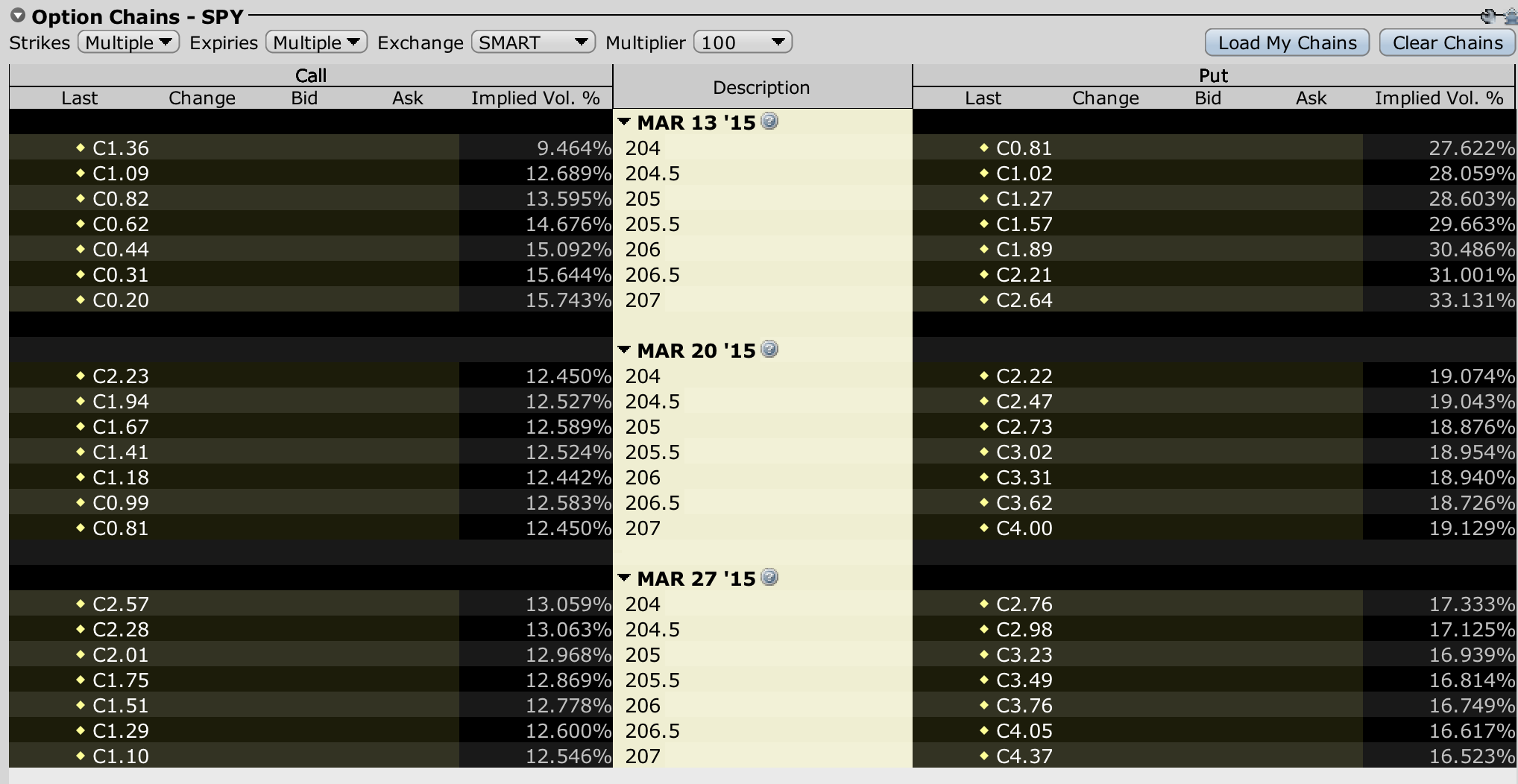Click the Load My Chains button

[x=1287, y=42]
